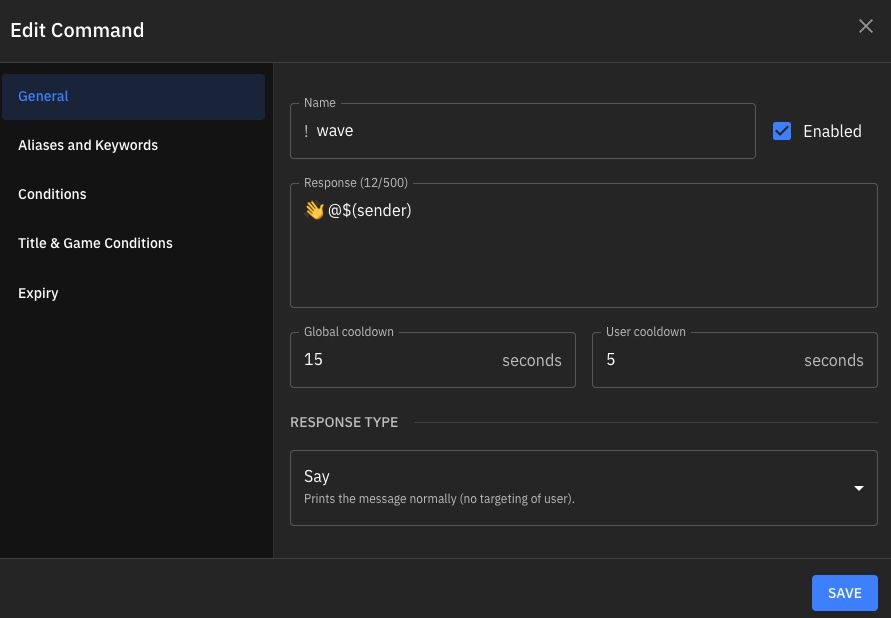Image resolution: width=891 pixels, height=618 pixels.
Task: Click the $(sender) variable text in Response
Action: (x=377, y=210)
